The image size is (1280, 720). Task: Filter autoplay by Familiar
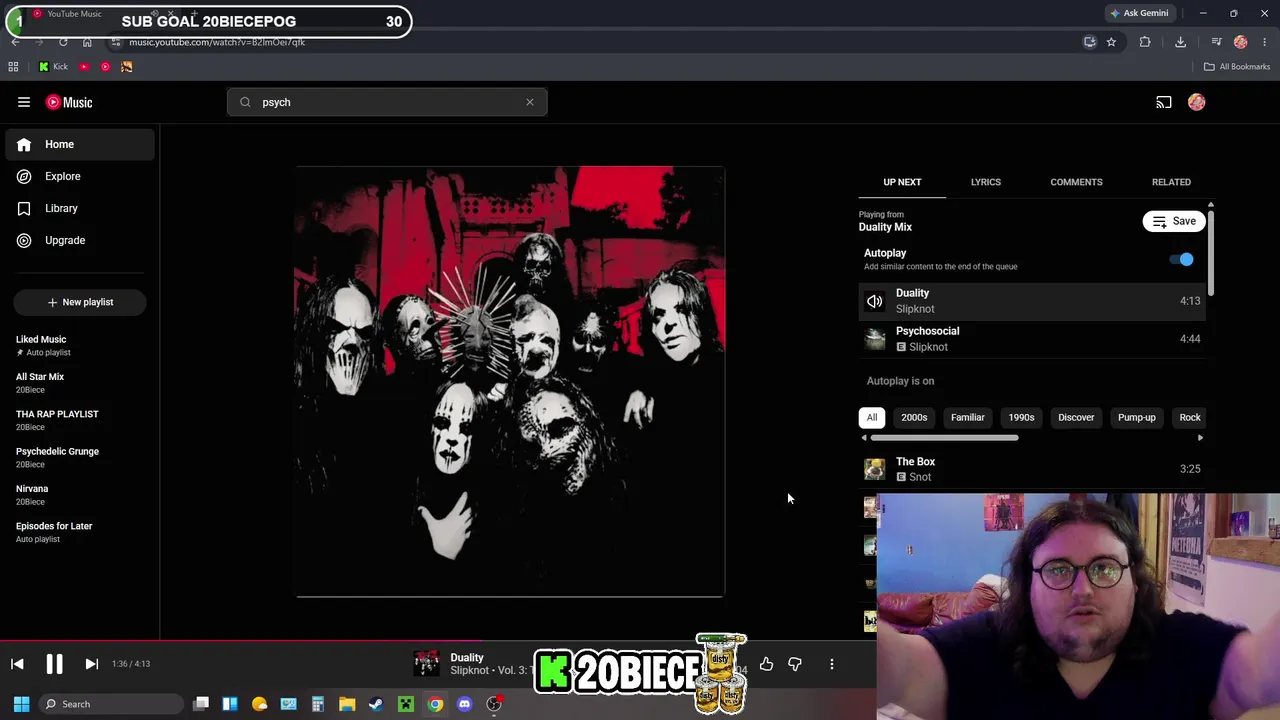968,417
